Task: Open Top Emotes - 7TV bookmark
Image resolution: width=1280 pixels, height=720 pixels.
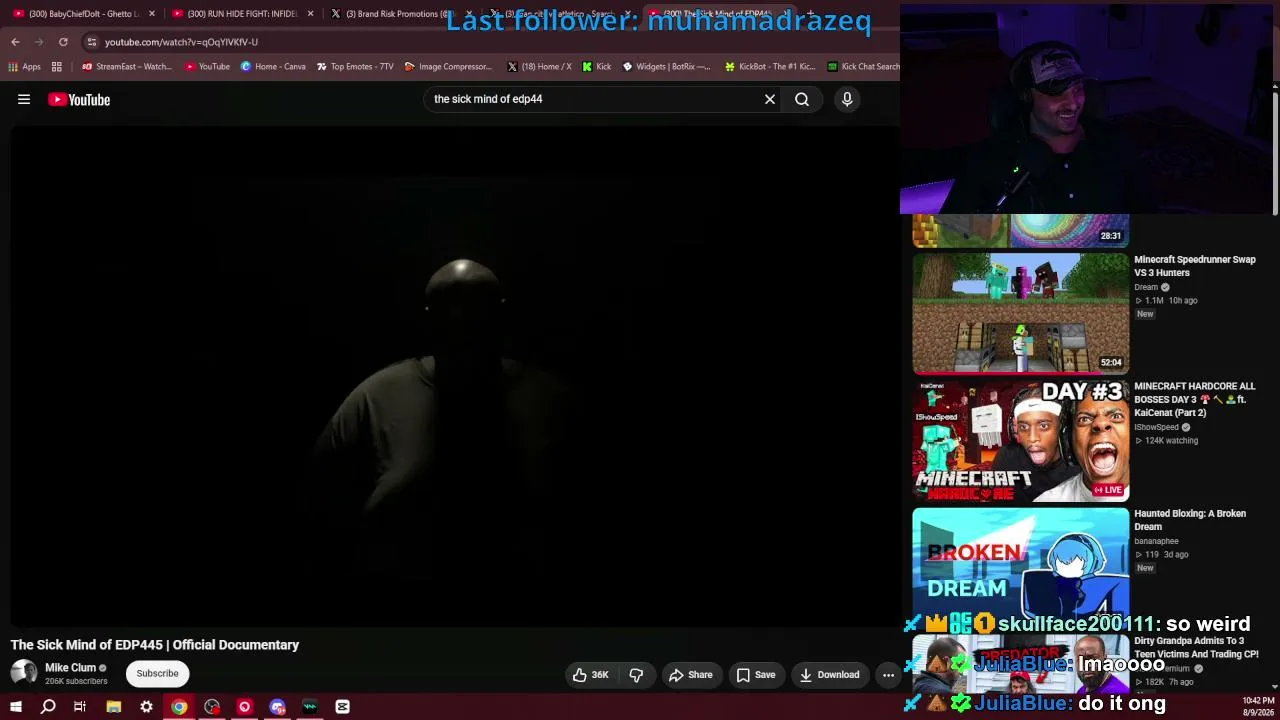Action: click(355, 67)
